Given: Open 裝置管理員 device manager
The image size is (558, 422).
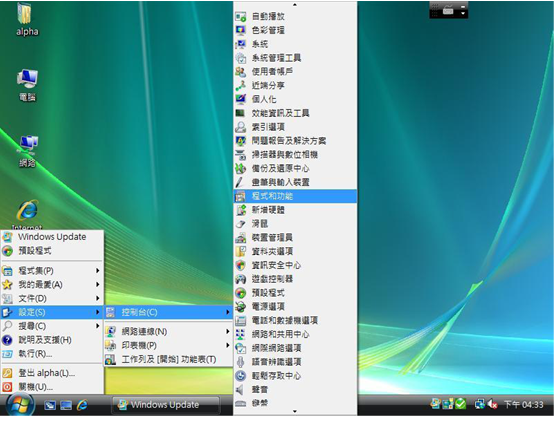Looking at the screenshot, I should tap(295, 238).
